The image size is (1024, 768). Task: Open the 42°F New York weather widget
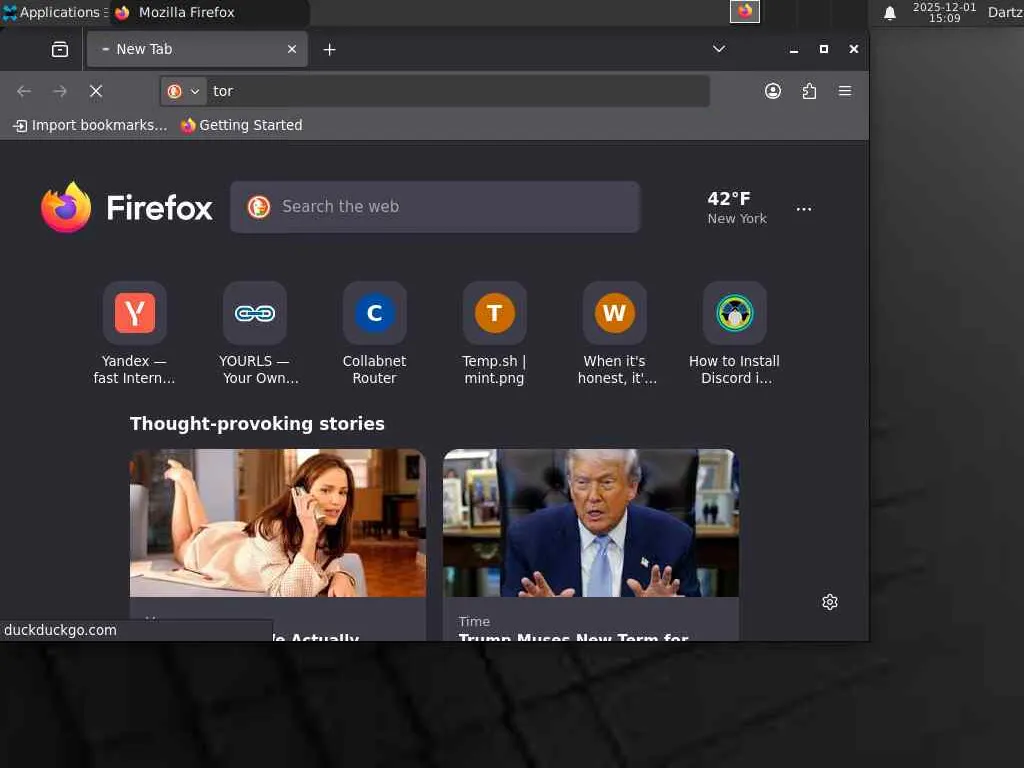click(x=737, y=208)
